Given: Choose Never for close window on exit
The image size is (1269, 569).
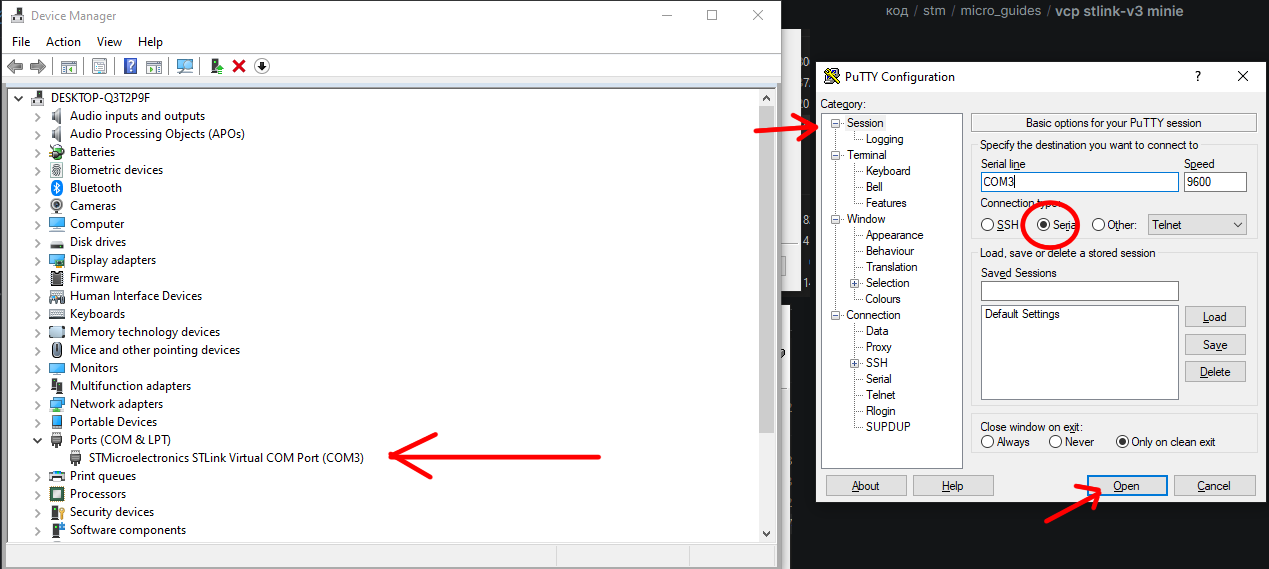Looking at the screenshot, I should coord(1056,442).
